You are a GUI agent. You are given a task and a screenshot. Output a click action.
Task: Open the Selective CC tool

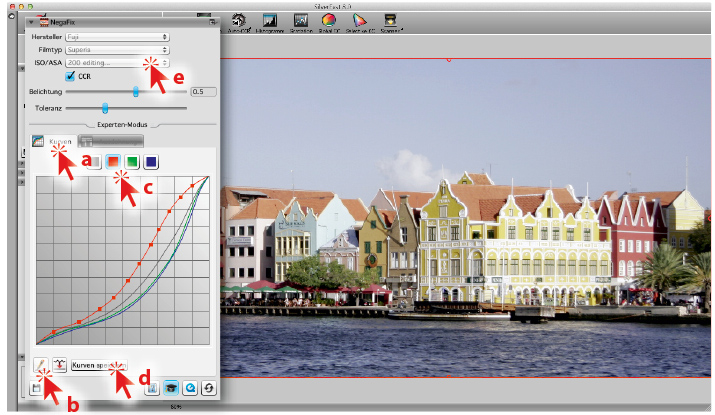(x=359, y=20)
